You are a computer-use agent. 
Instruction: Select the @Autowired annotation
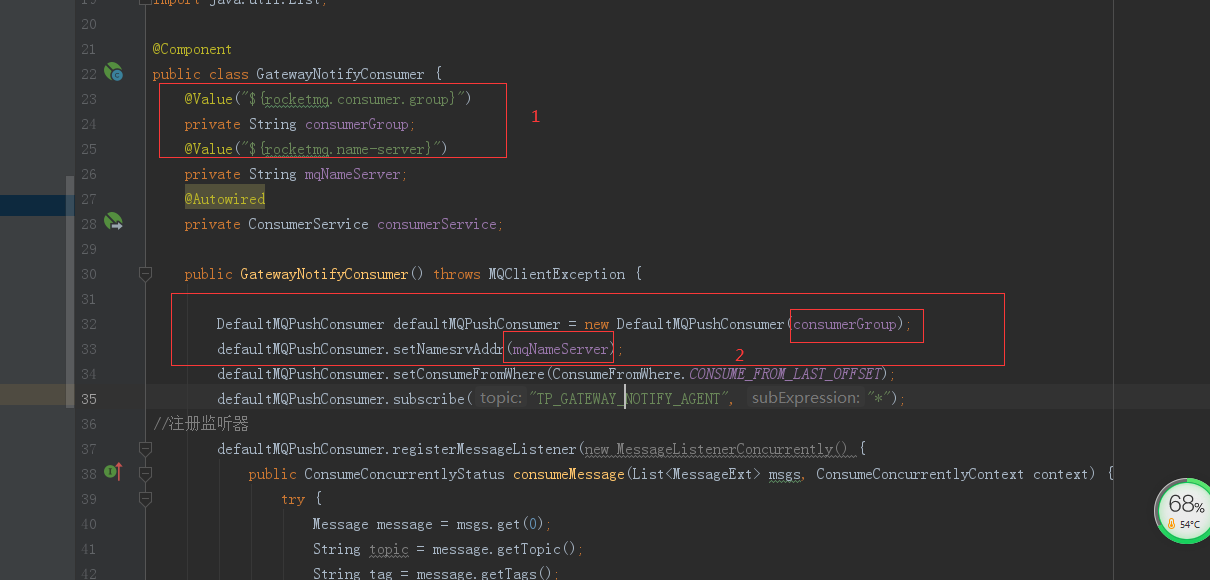tap(224, 198)
